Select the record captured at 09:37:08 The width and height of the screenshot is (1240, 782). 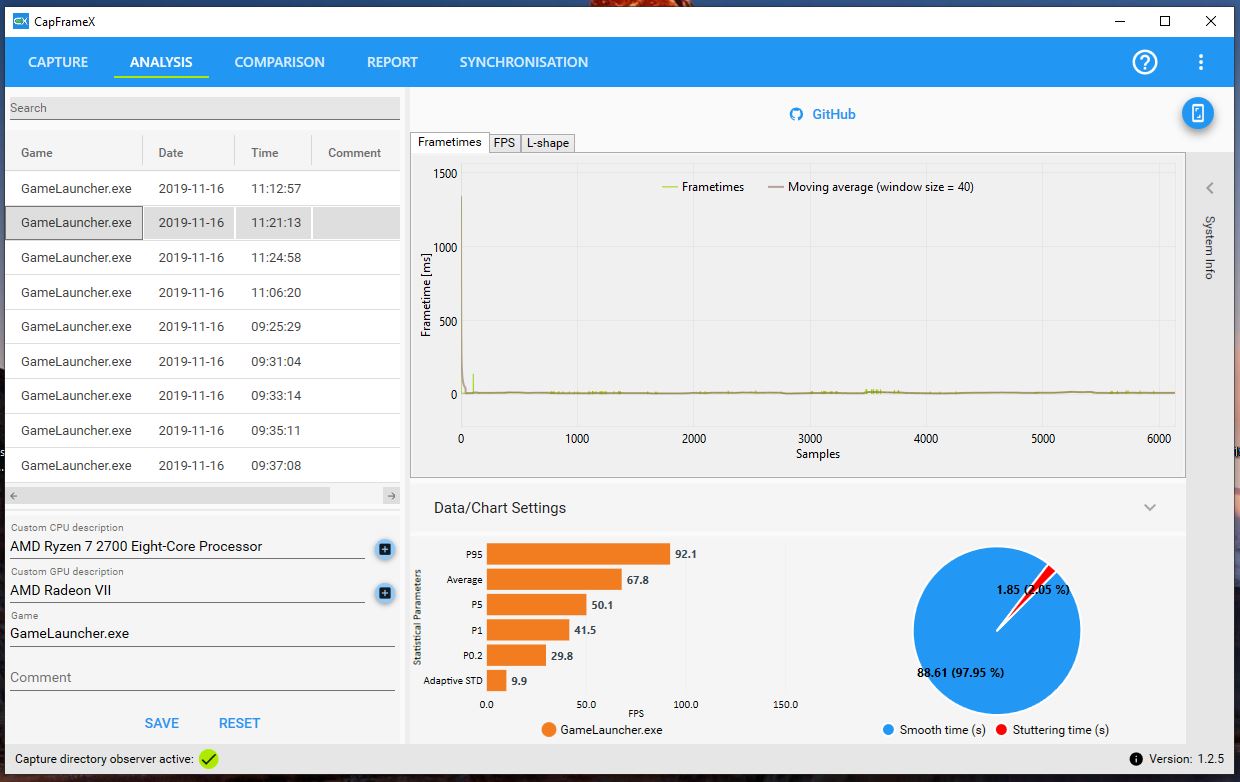pos(203,465)
